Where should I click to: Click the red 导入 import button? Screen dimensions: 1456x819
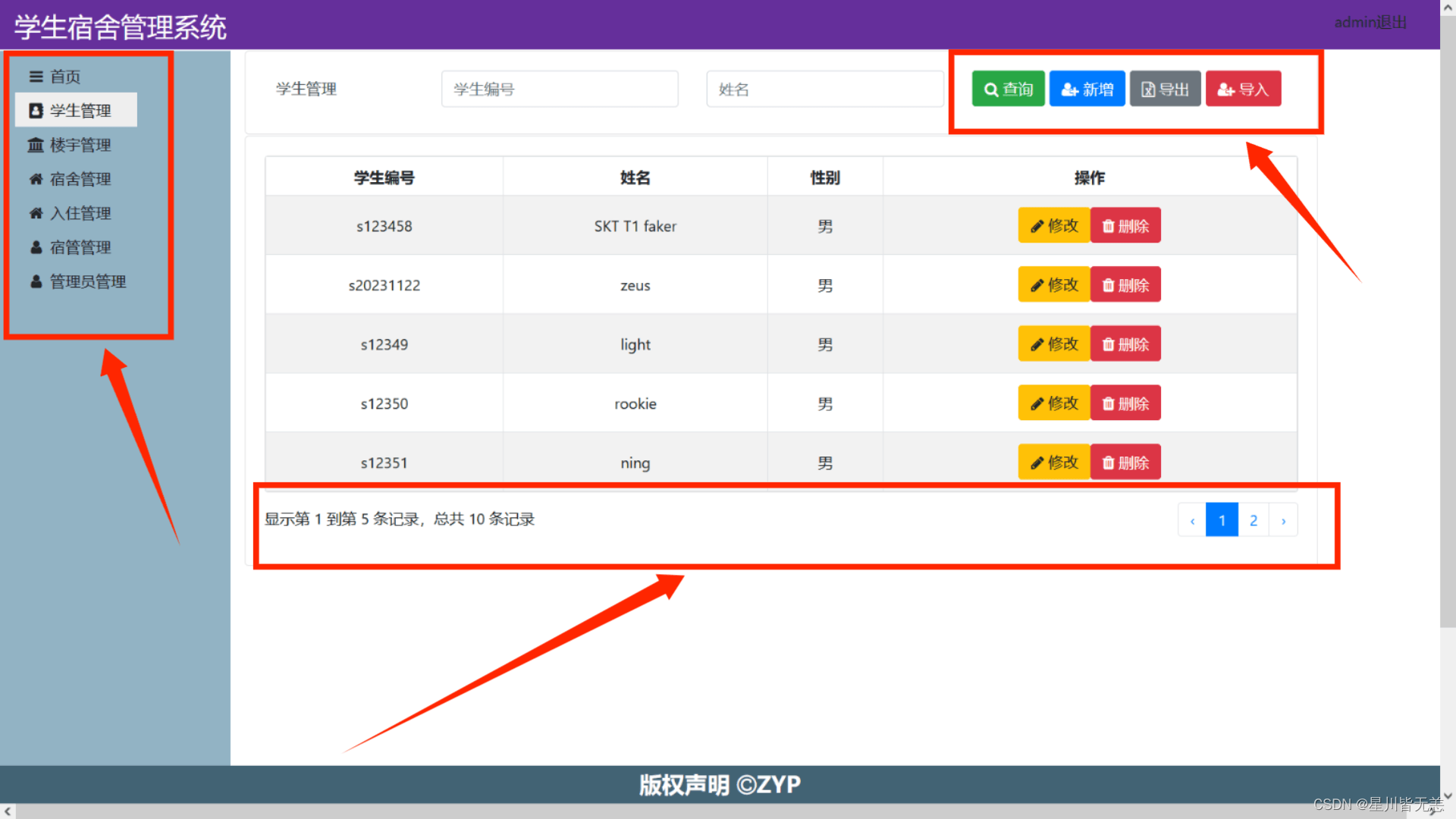click(1243, 89)
